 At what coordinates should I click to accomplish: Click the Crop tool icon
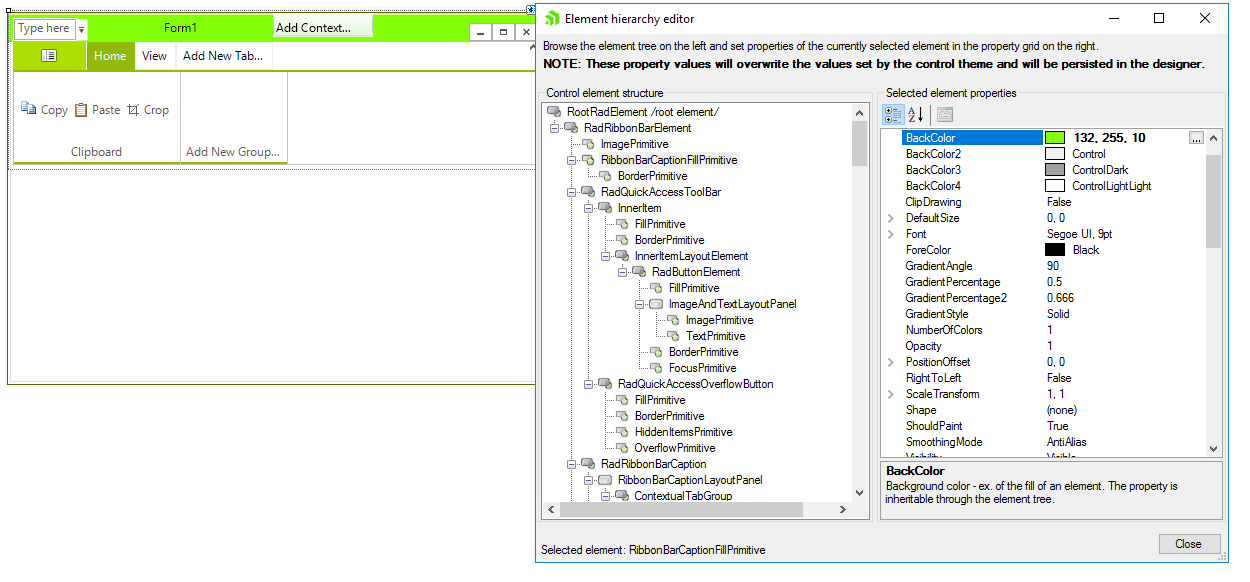(x=133, y=109)
